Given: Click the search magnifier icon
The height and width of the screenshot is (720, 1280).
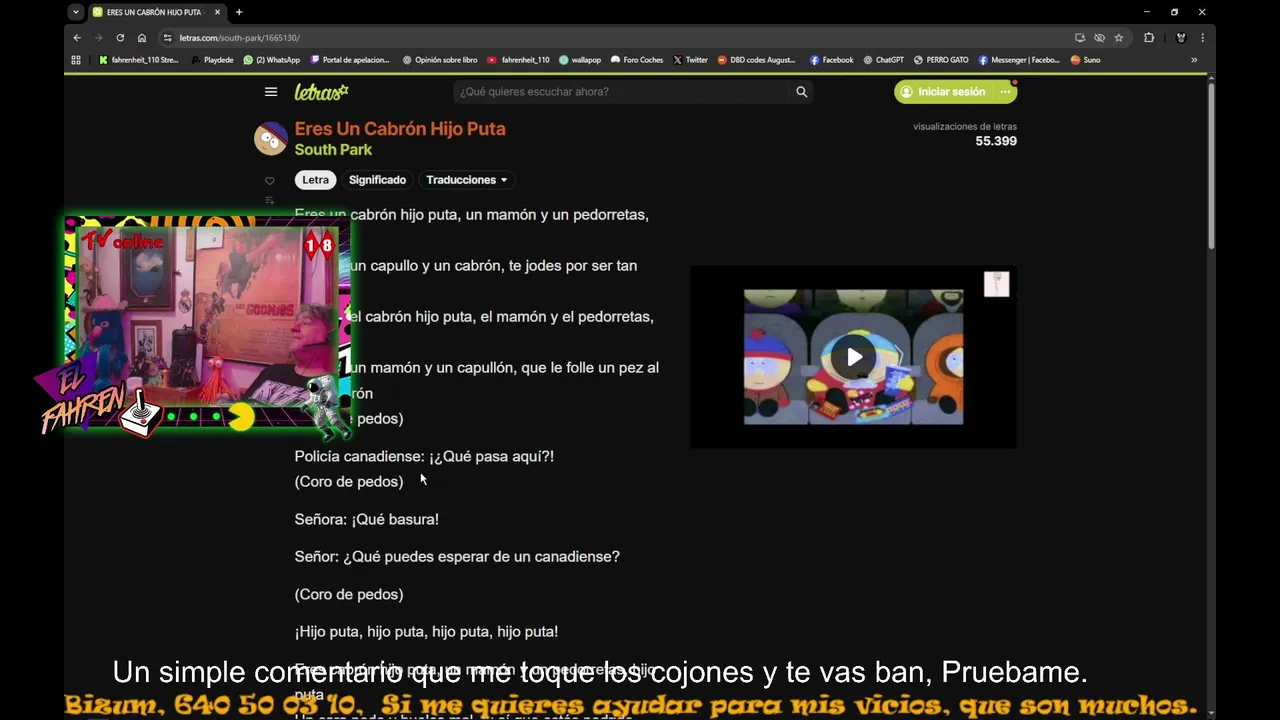Looking at the screenshot, I should (801, 92).
